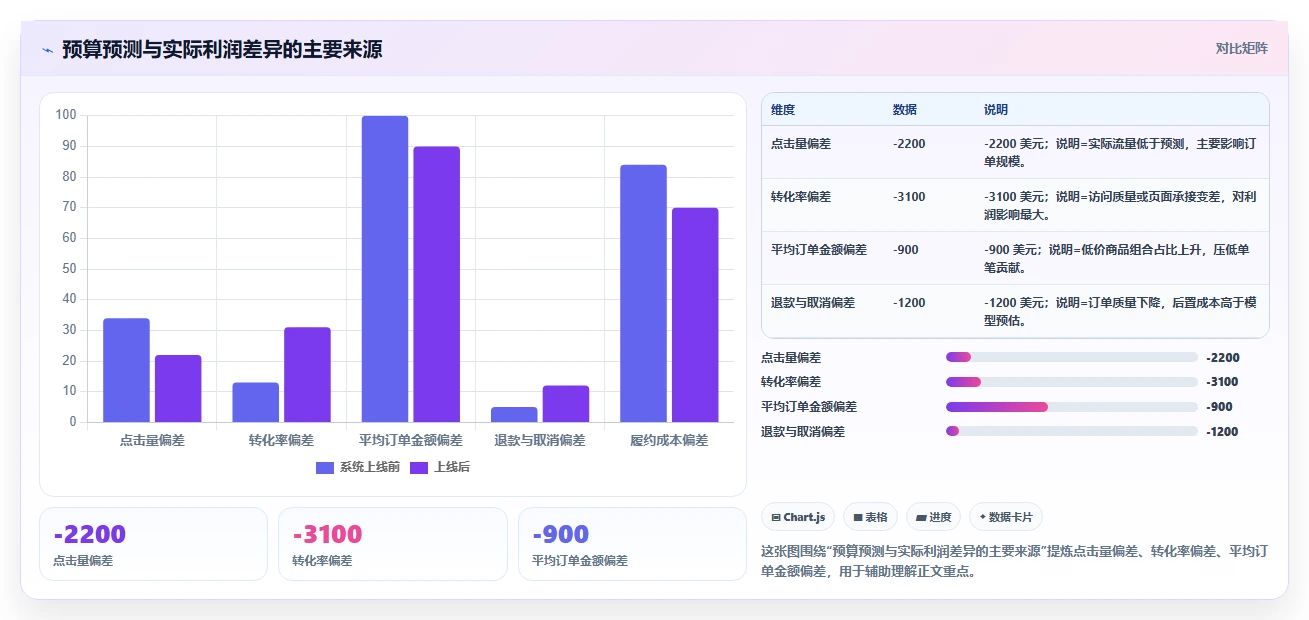Click the 上线后 bar for 平均订单金额偏差

click(437, 284)
